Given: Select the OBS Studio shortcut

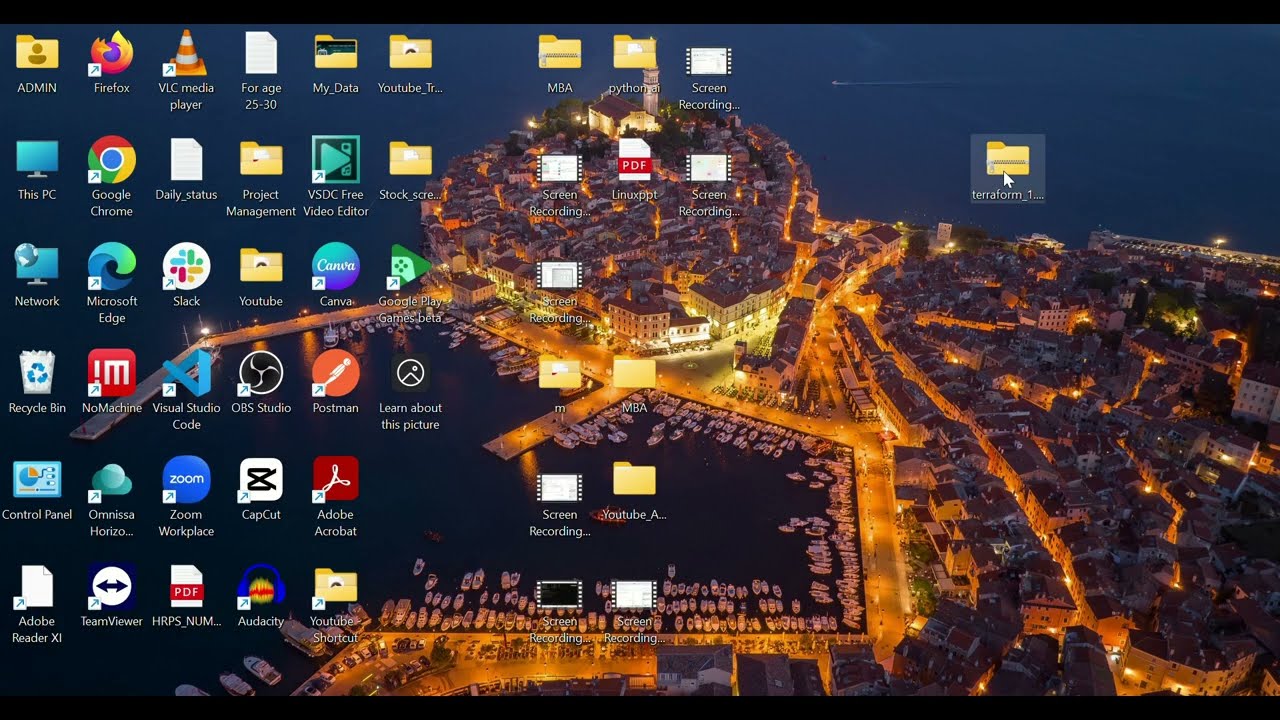Looking at the screenshot, I should 261,383.
